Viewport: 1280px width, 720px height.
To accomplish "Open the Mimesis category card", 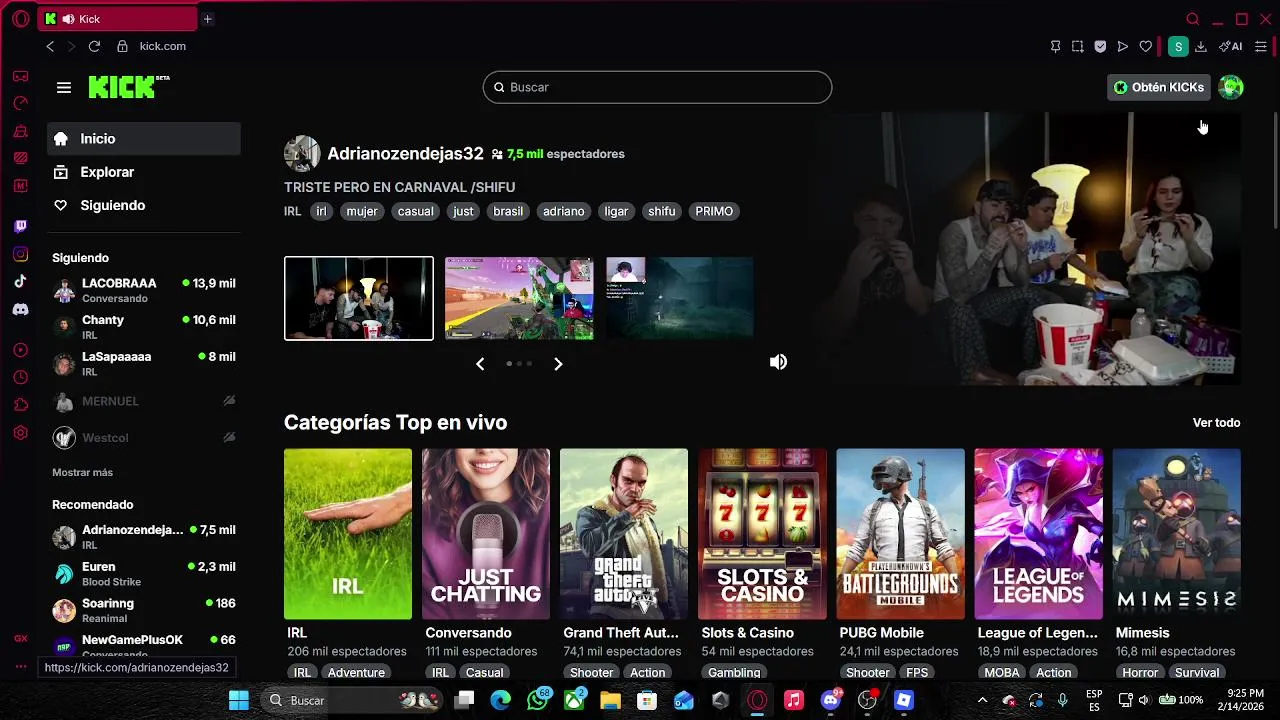I will (1177, 534).
